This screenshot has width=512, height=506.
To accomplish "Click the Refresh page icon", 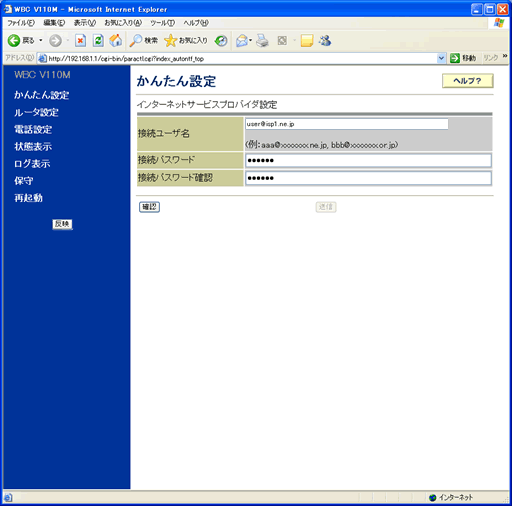I will pyautogui.click(x=98, y=41).
